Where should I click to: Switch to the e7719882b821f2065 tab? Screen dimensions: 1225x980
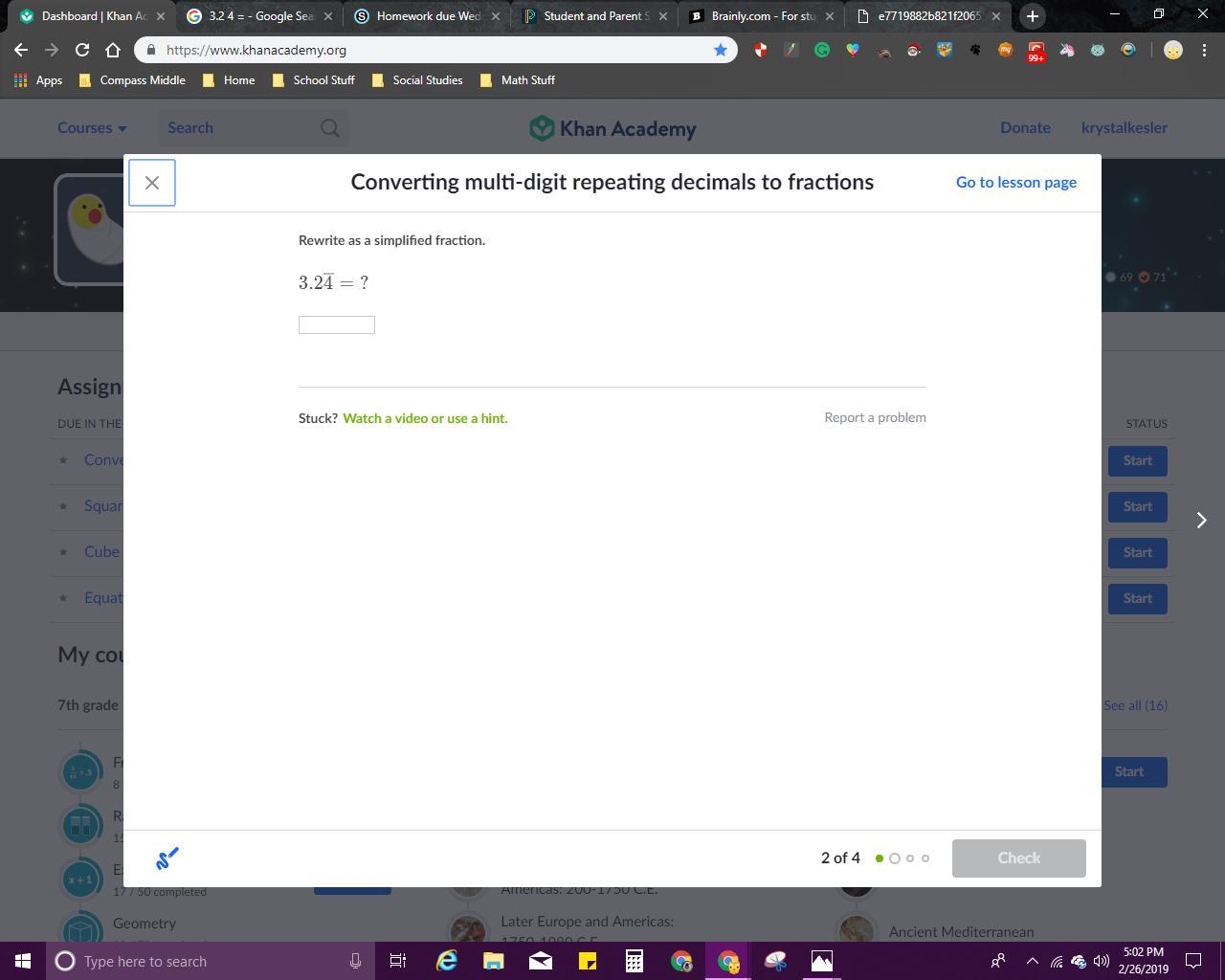pyautogui.click(x=928, y=16)
